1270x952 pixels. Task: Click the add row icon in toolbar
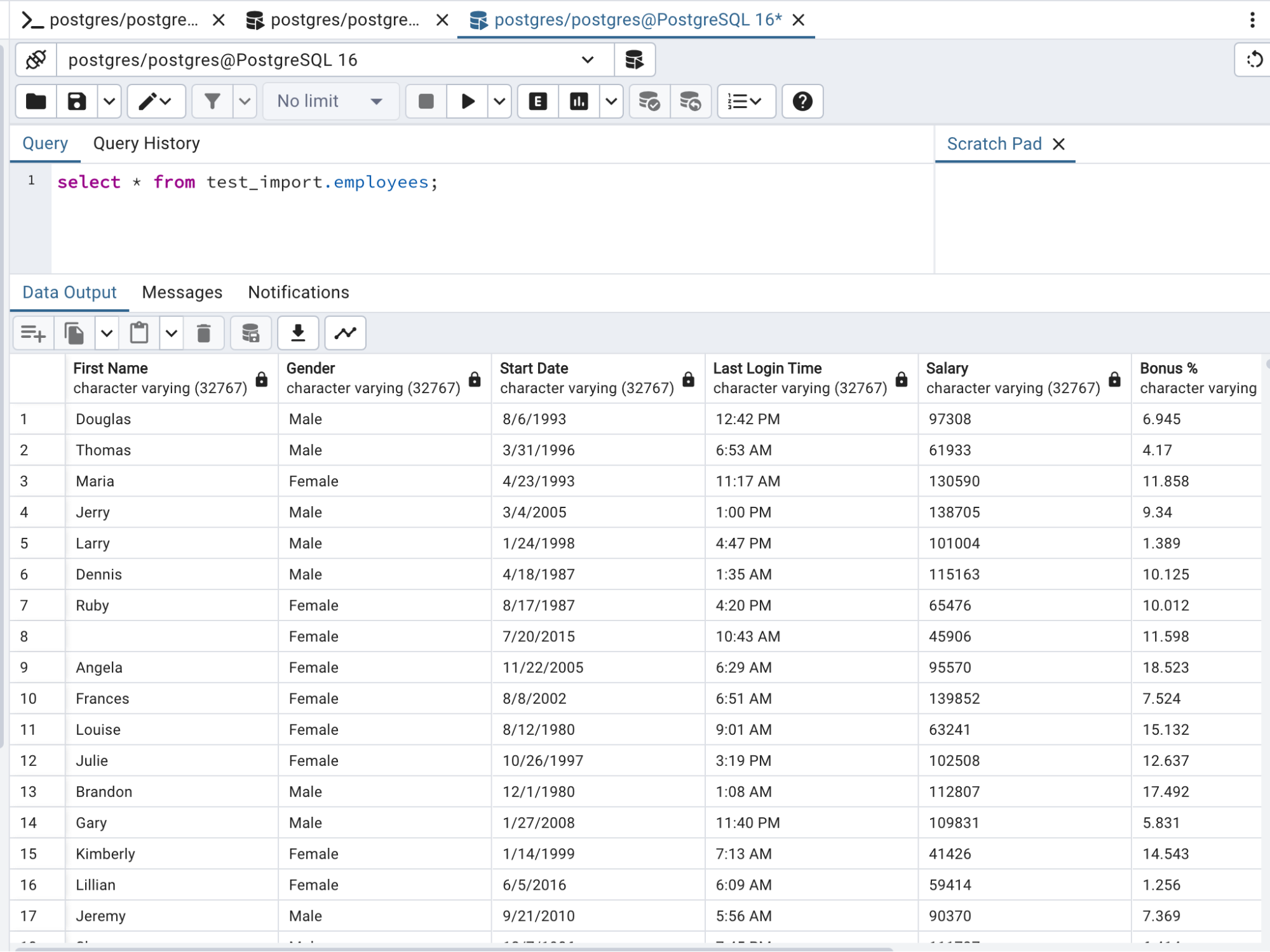32,333
